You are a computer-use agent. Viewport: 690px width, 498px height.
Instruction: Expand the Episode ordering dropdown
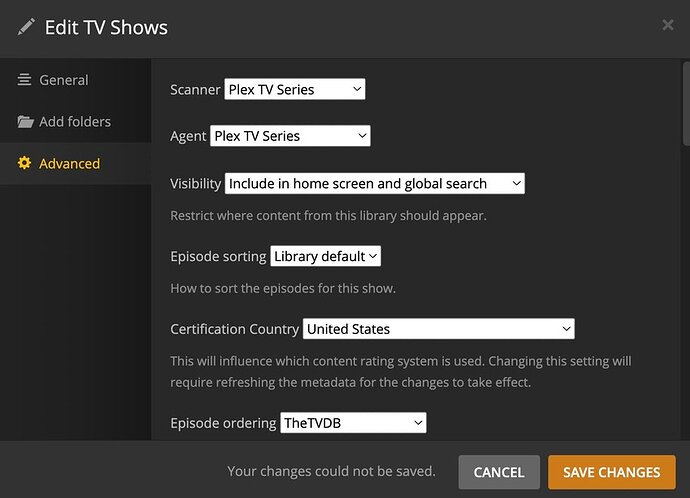[353, 423]
